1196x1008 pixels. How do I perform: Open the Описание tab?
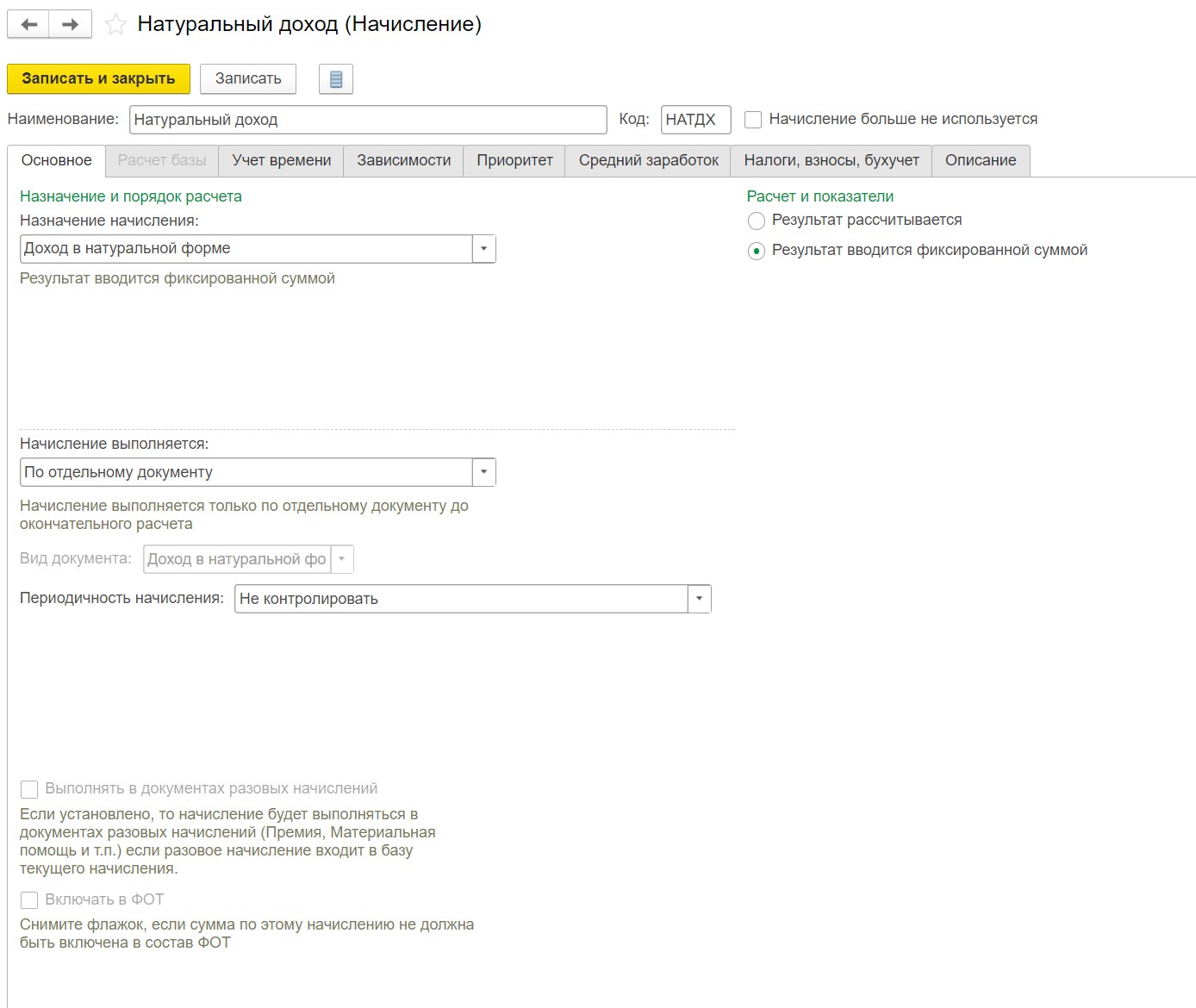[981, 160]
